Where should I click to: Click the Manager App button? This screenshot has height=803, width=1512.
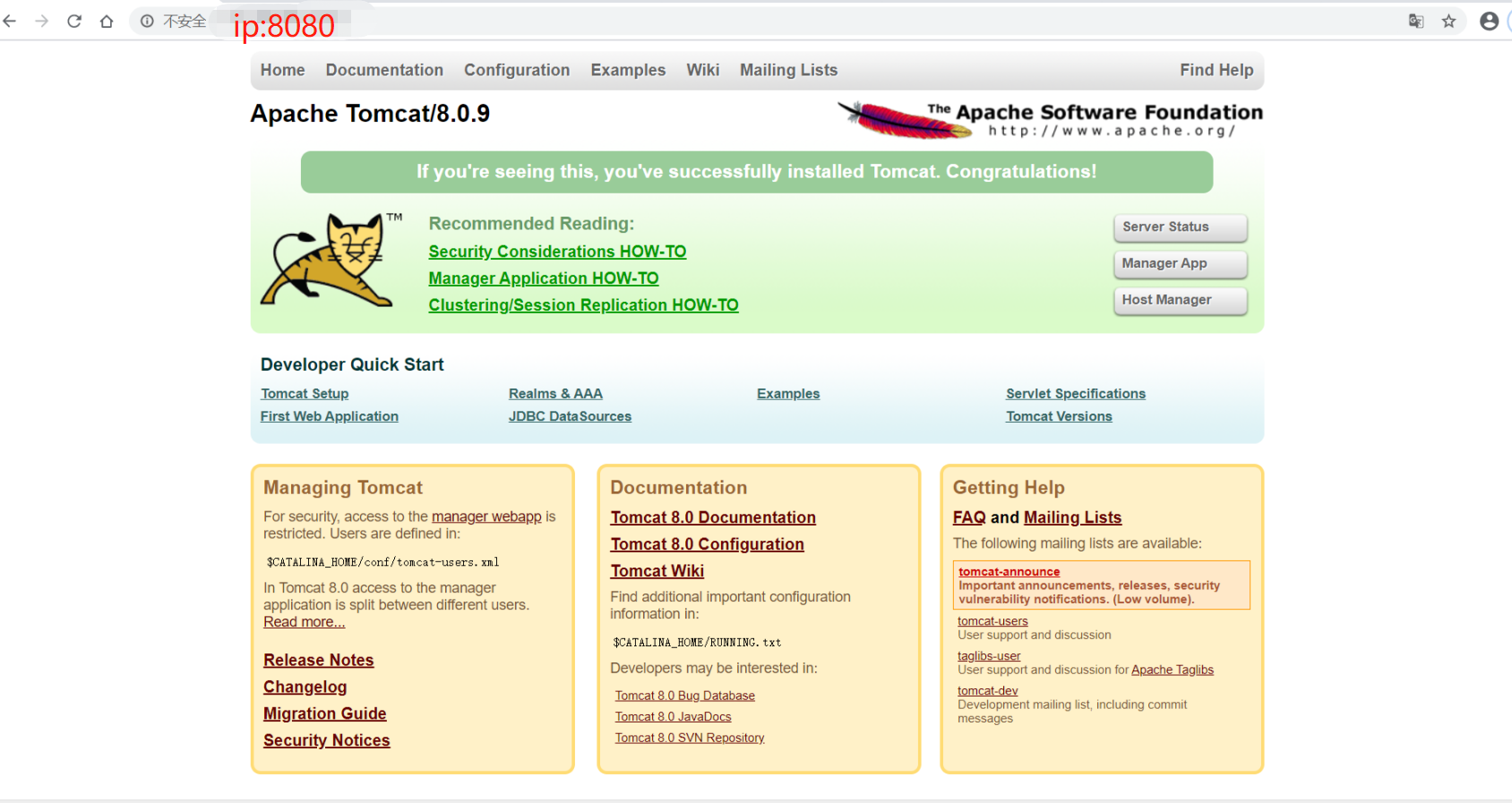[x=1180, y=264]
